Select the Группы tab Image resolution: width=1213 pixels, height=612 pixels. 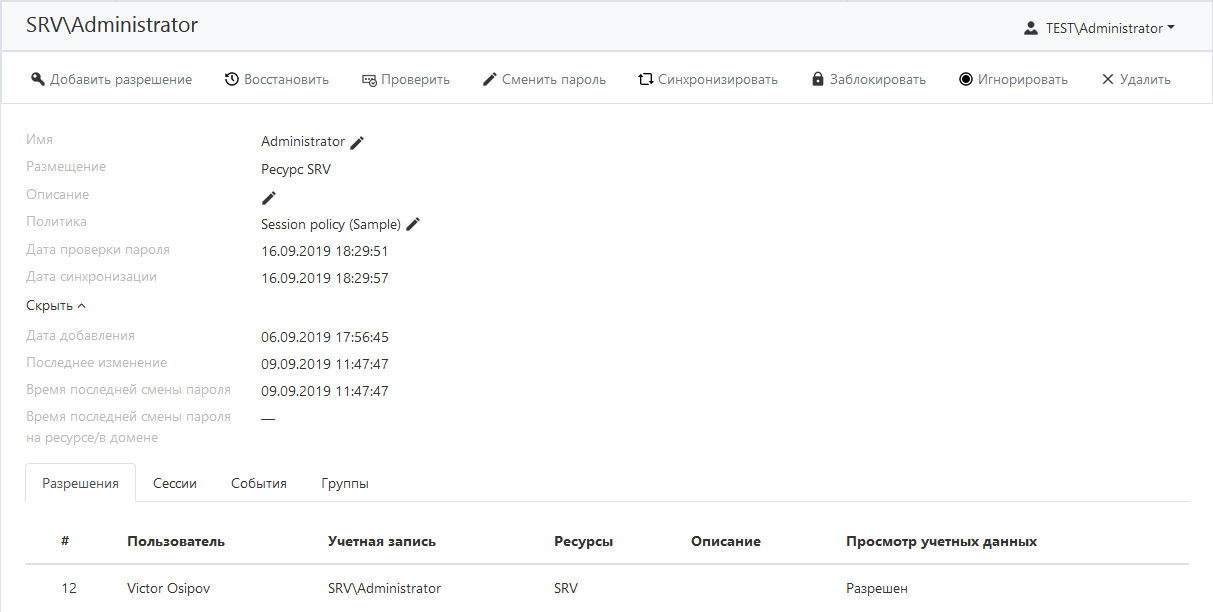345,483
